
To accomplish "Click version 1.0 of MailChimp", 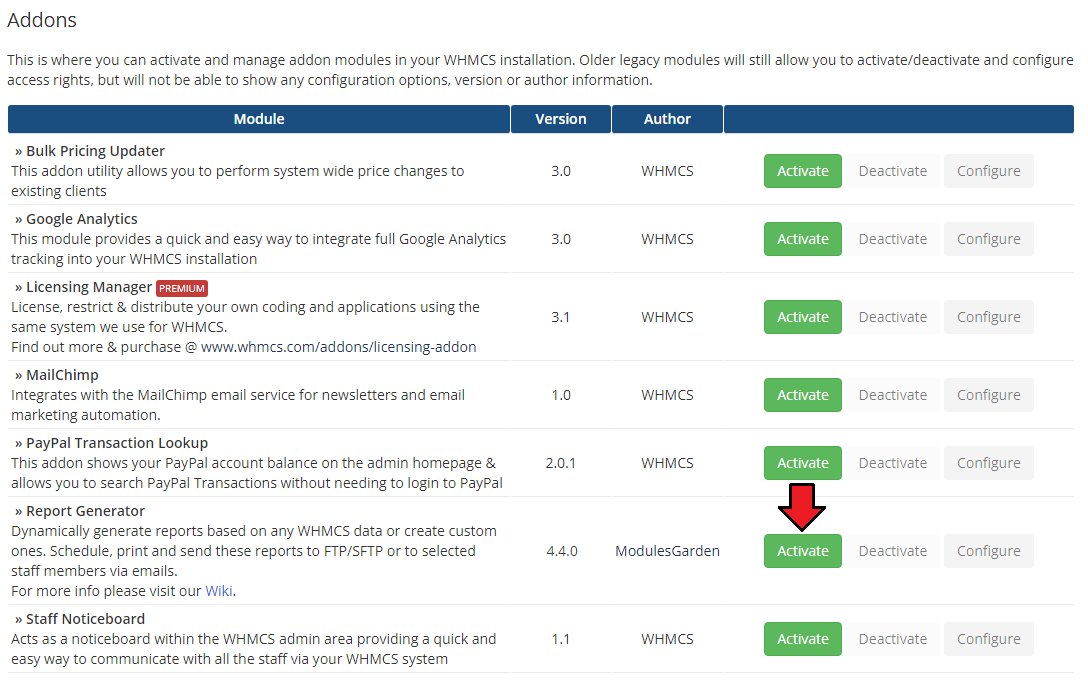I will coord(561,395).
